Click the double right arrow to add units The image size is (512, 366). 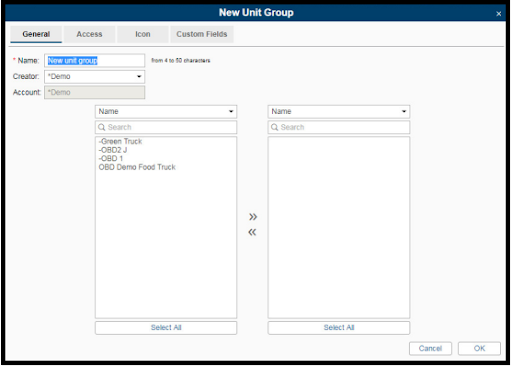tap(253, 217)
